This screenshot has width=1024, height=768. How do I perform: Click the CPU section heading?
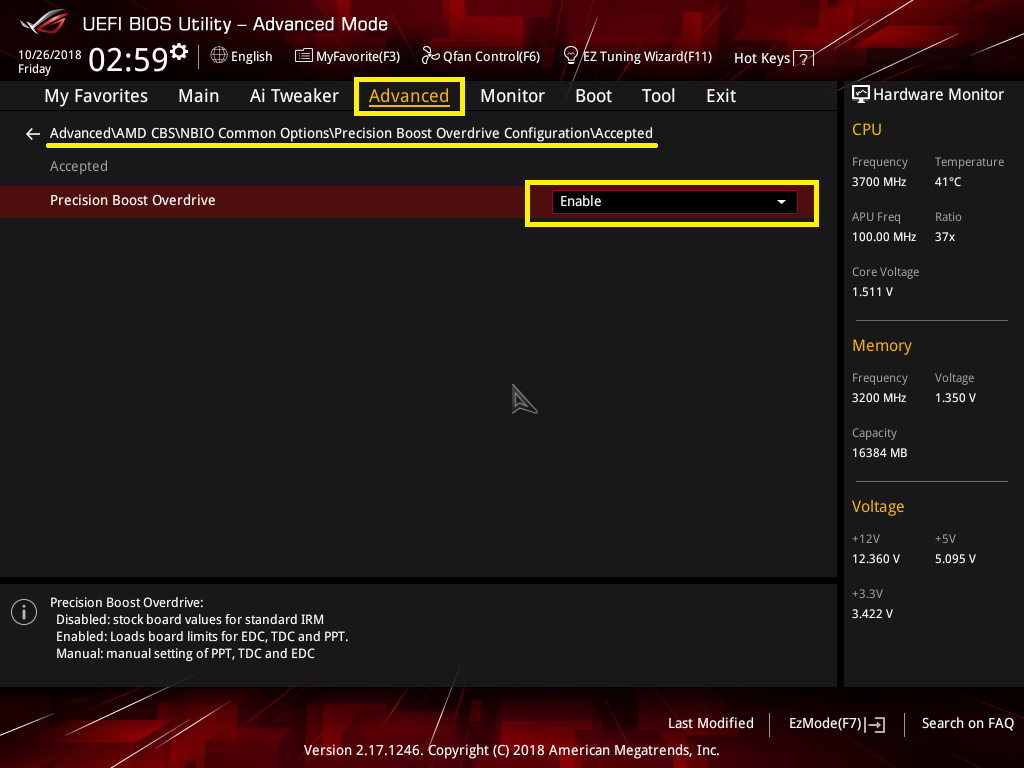point(867,130)
